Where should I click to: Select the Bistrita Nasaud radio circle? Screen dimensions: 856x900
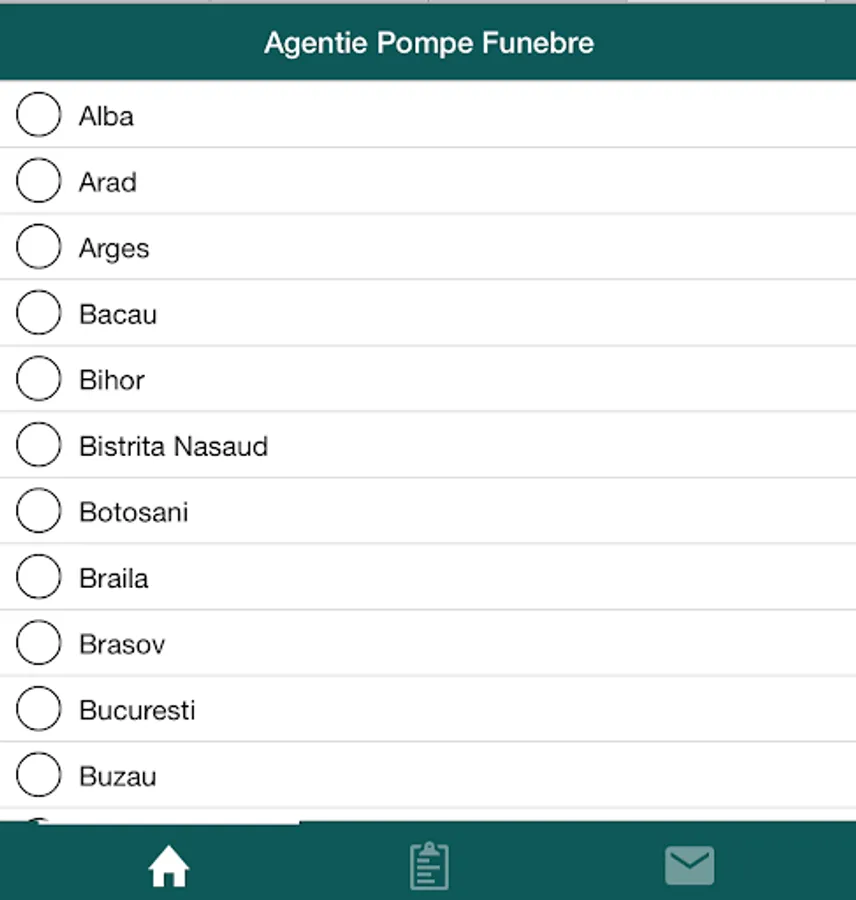[39, 445]
